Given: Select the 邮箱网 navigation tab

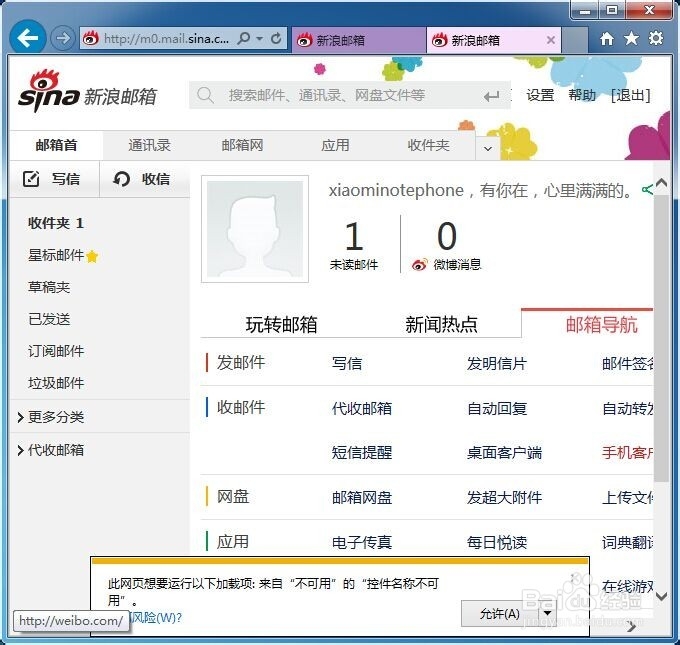Looking at the screenshot, I should point(242,145).
